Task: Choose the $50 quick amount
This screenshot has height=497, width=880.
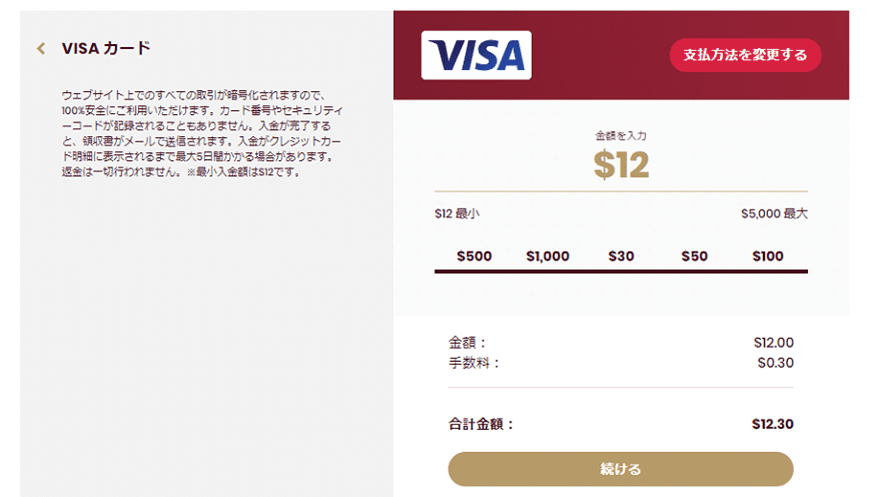Action: tap(694, 256)
